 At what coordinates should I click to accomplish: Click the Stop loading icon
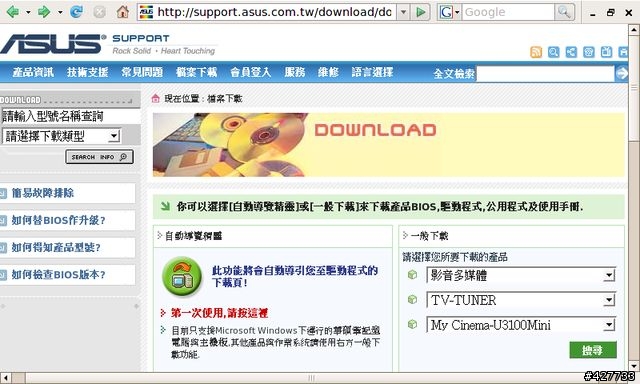pos(100,12)
